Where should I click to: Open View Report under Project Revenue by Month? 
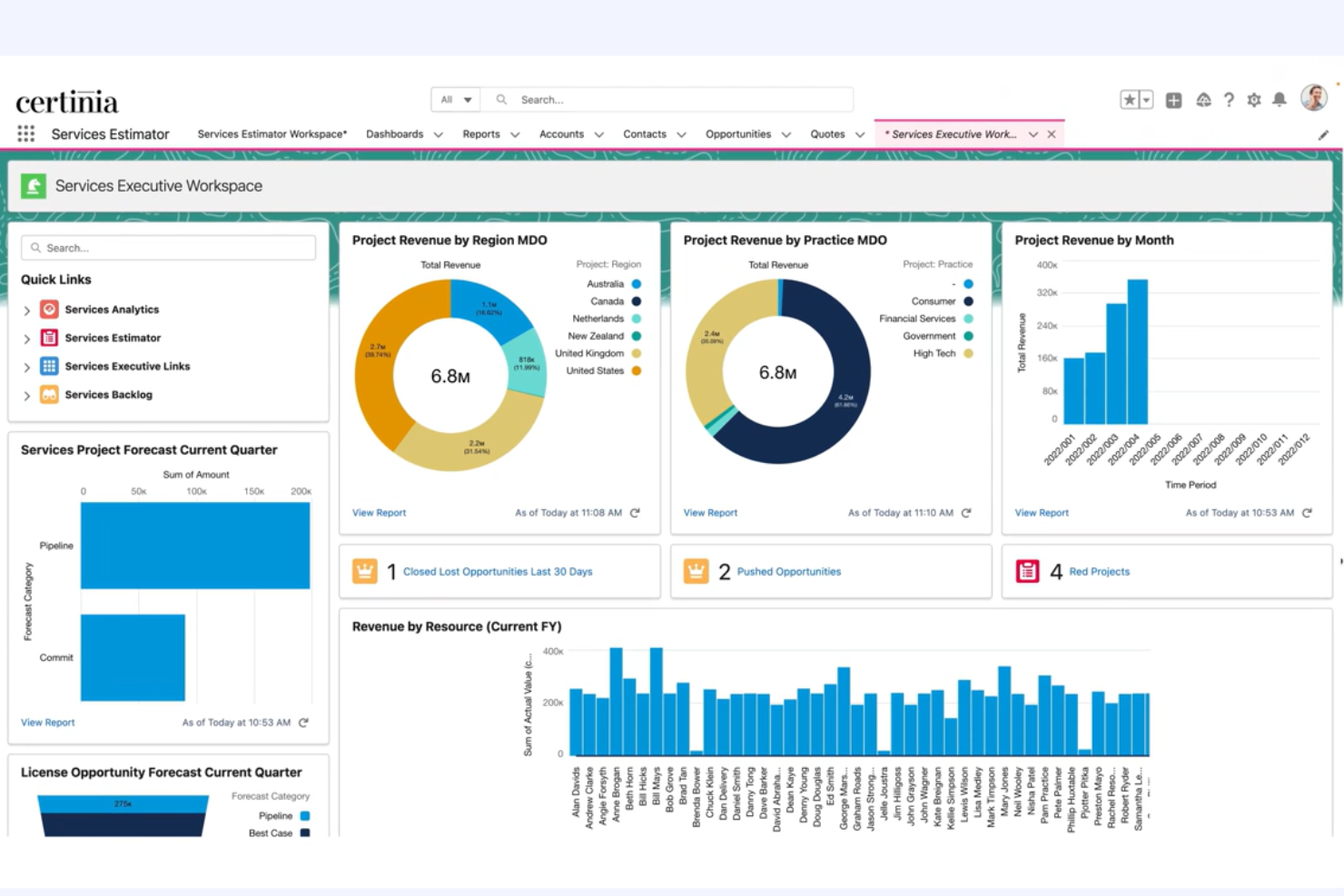pos(1041,512)
